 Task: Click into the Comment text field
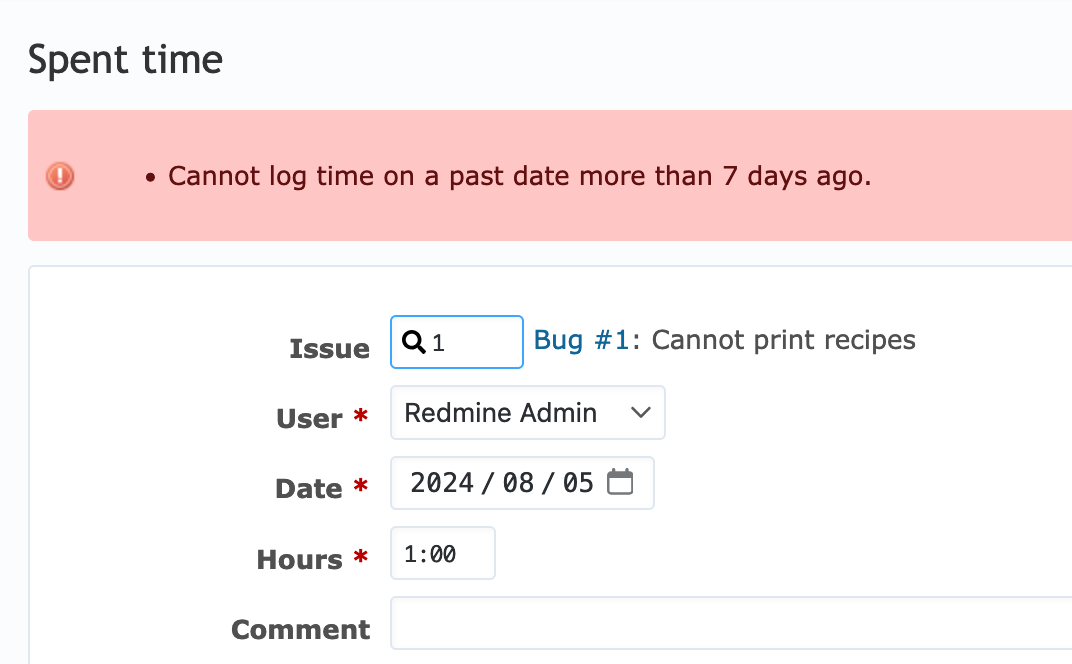(731, 623)
